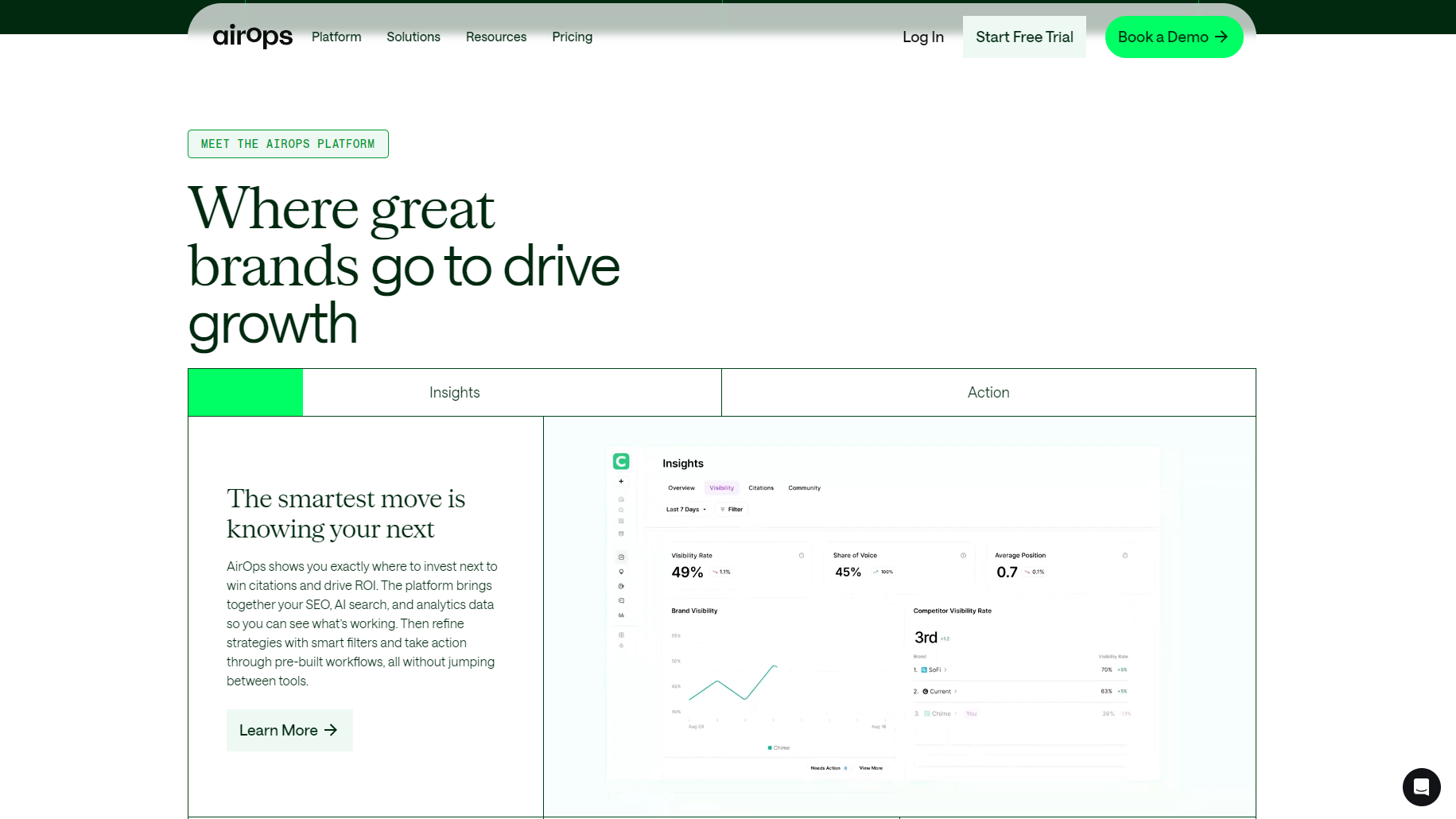Viewport: 1456px width, 819px height.
Task: Click the home icon in dashboard sidebar
Action: tap(621, 499)
